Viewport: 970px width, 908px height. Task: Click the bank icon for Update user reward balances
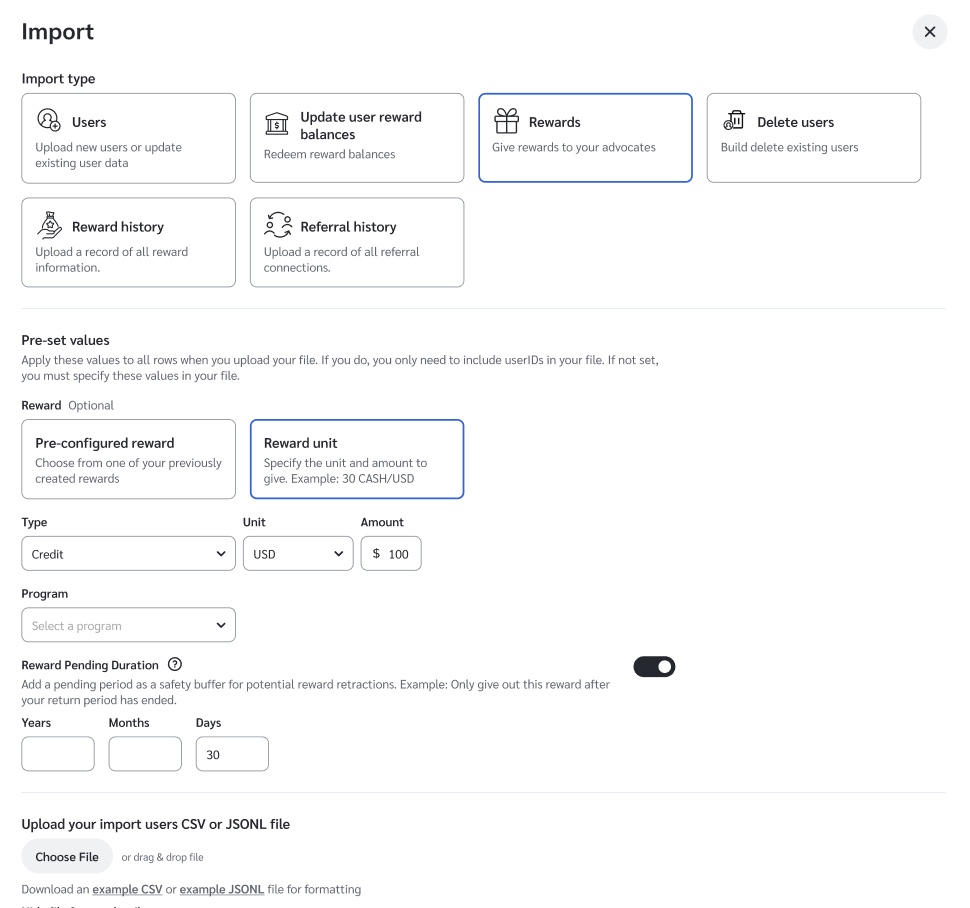277,124
